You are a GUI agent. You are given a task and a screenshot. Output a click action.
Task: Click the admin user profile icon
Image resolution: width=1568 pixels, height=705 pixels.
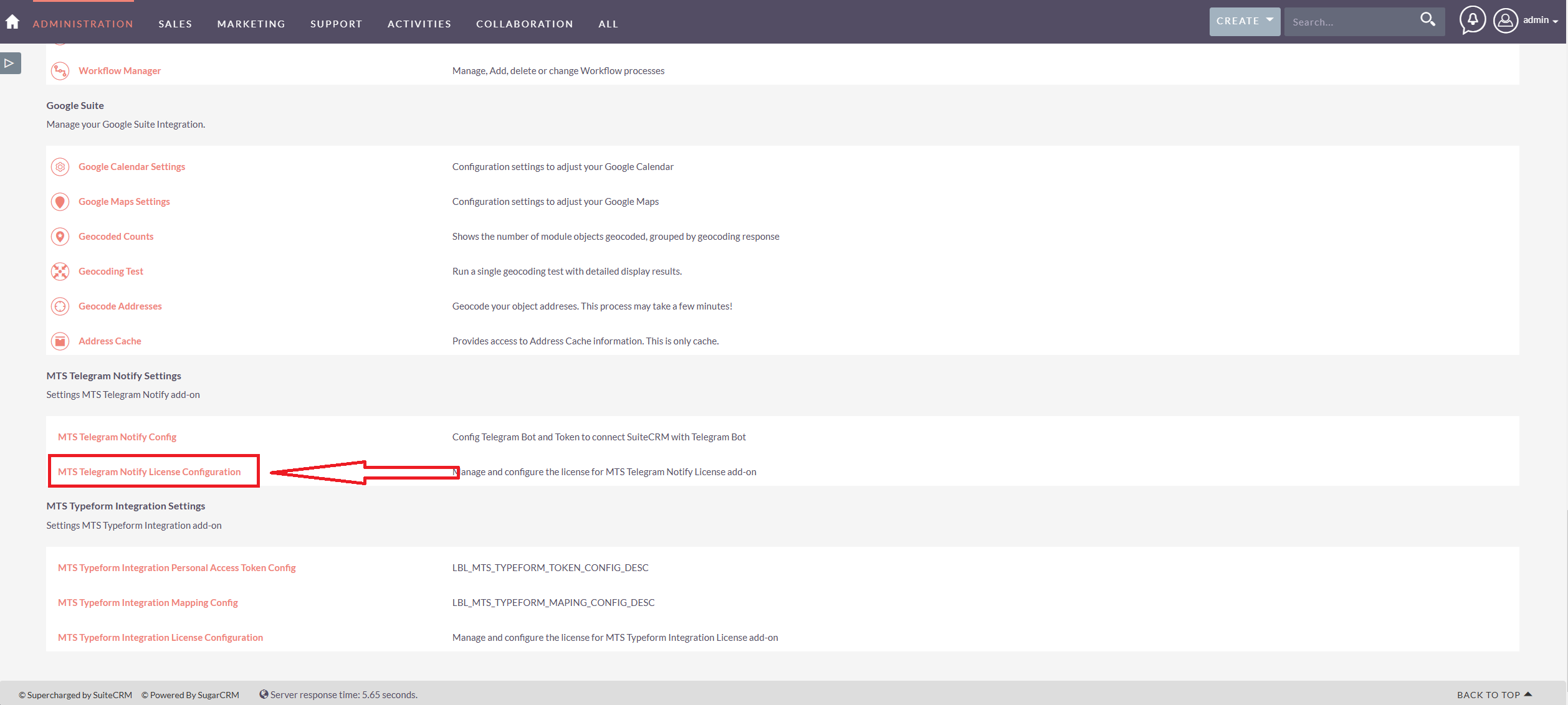coord(1506,21)
